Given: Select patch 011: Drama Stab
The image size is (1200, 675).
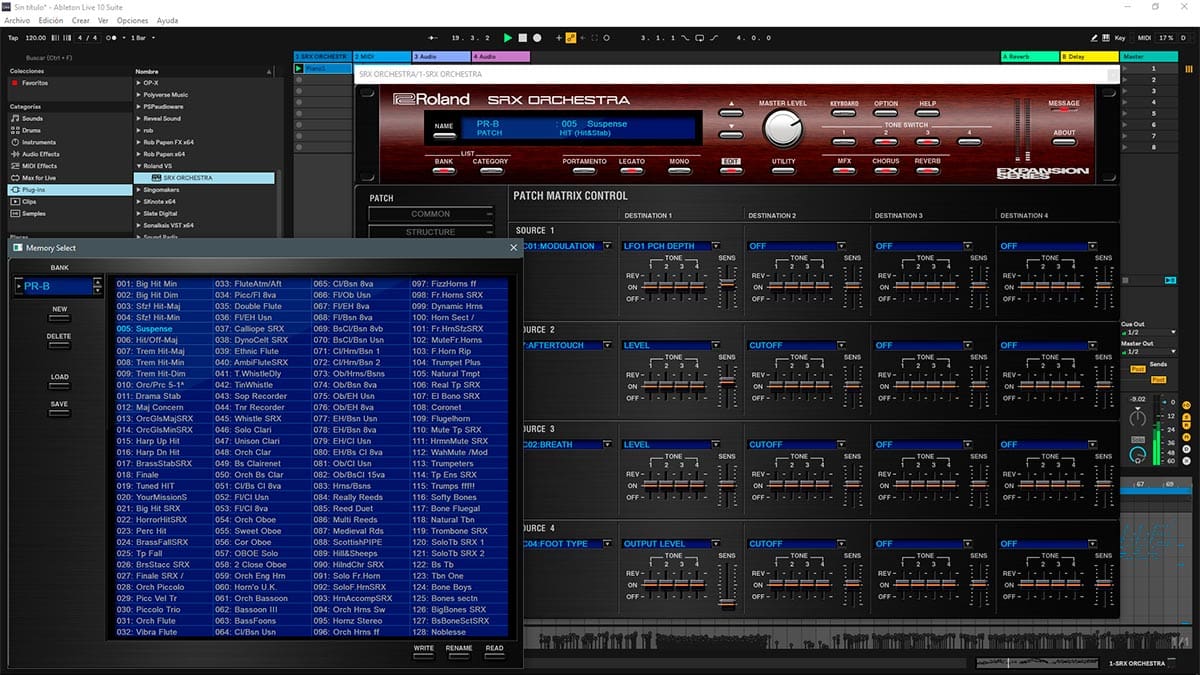Looking at the screenshot, I should 148,396.
